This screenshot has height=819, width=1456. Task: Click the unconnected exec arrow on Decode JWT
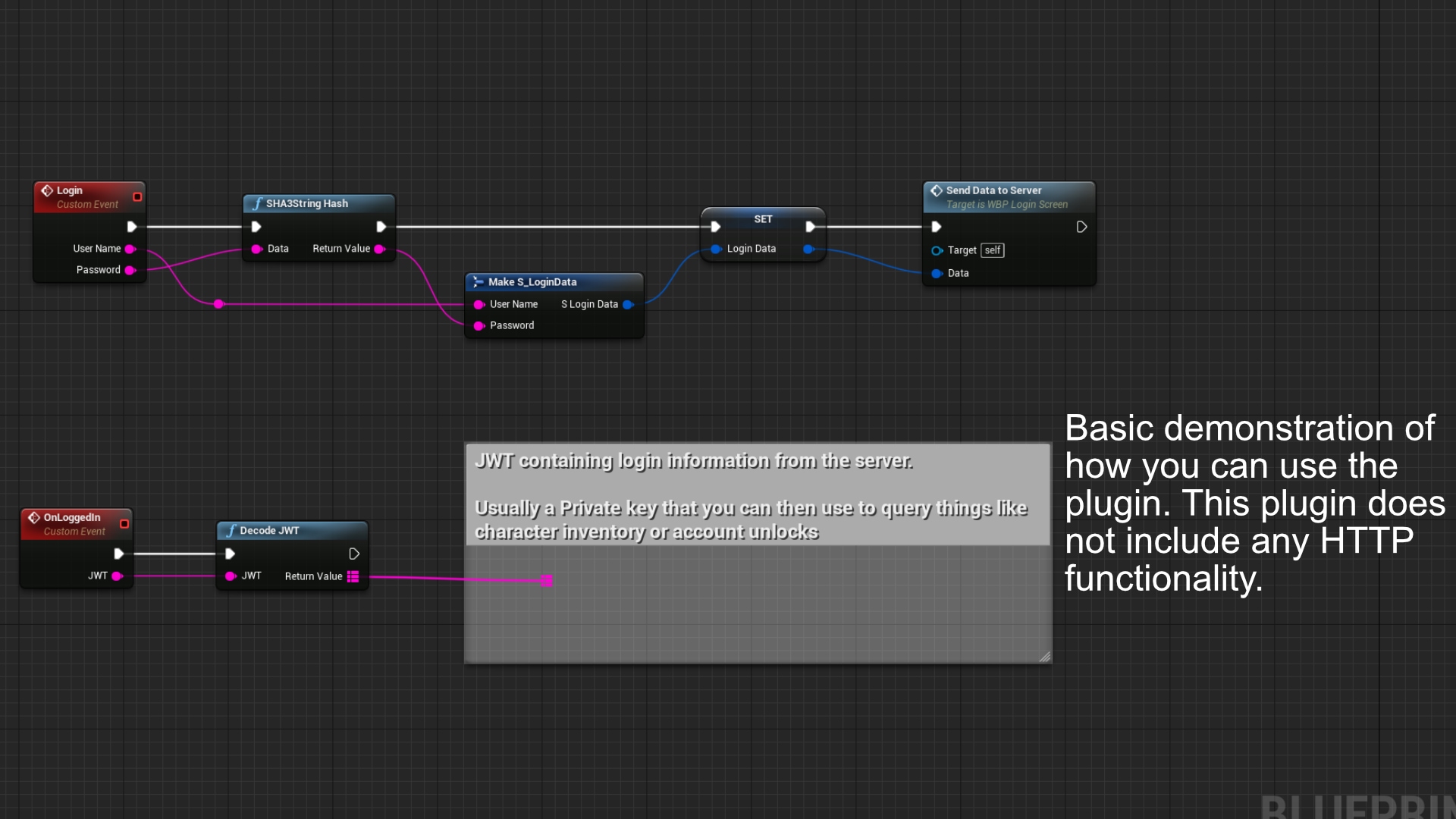click(353, 554)
